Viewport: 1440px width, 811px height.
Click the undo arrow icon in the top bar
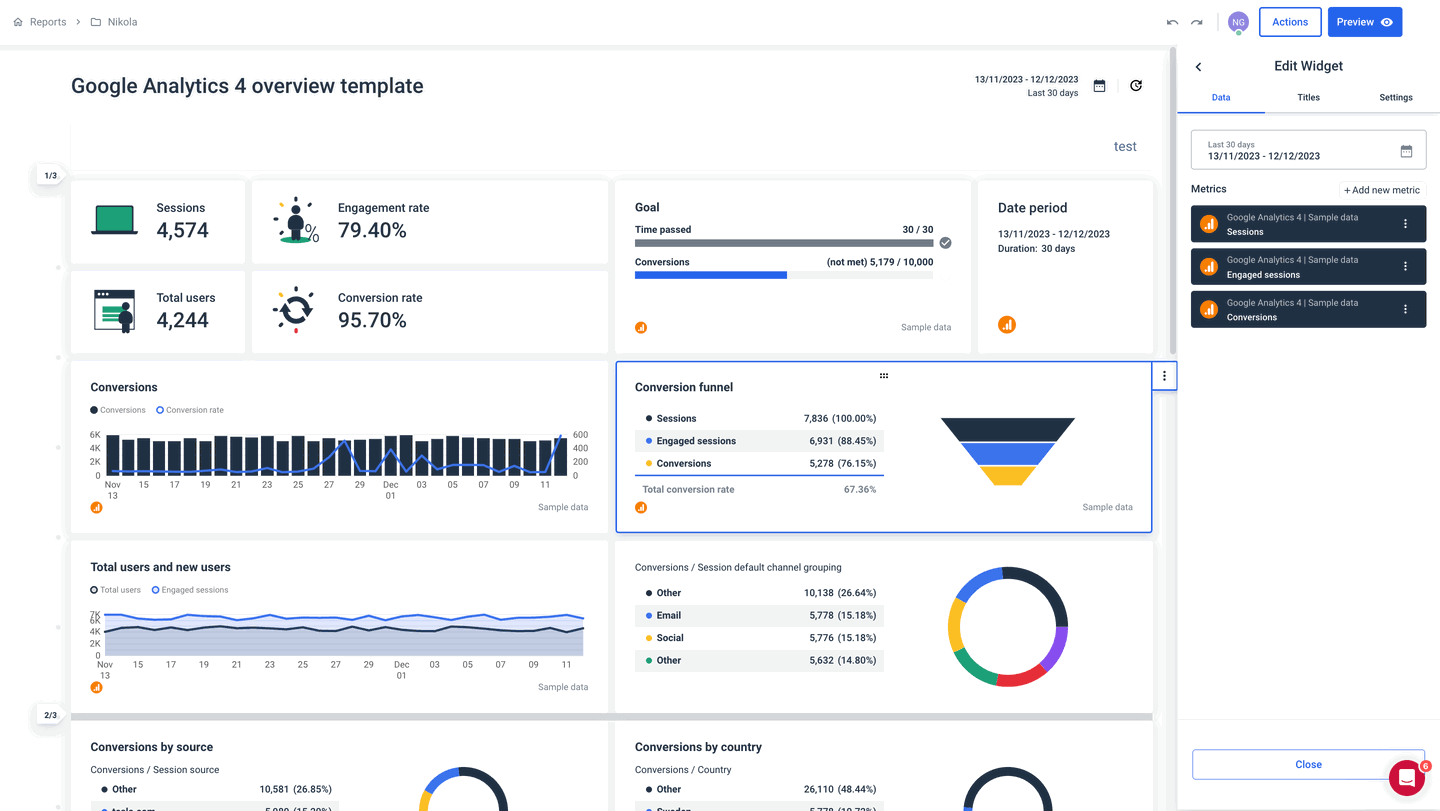pos(1170,21)
